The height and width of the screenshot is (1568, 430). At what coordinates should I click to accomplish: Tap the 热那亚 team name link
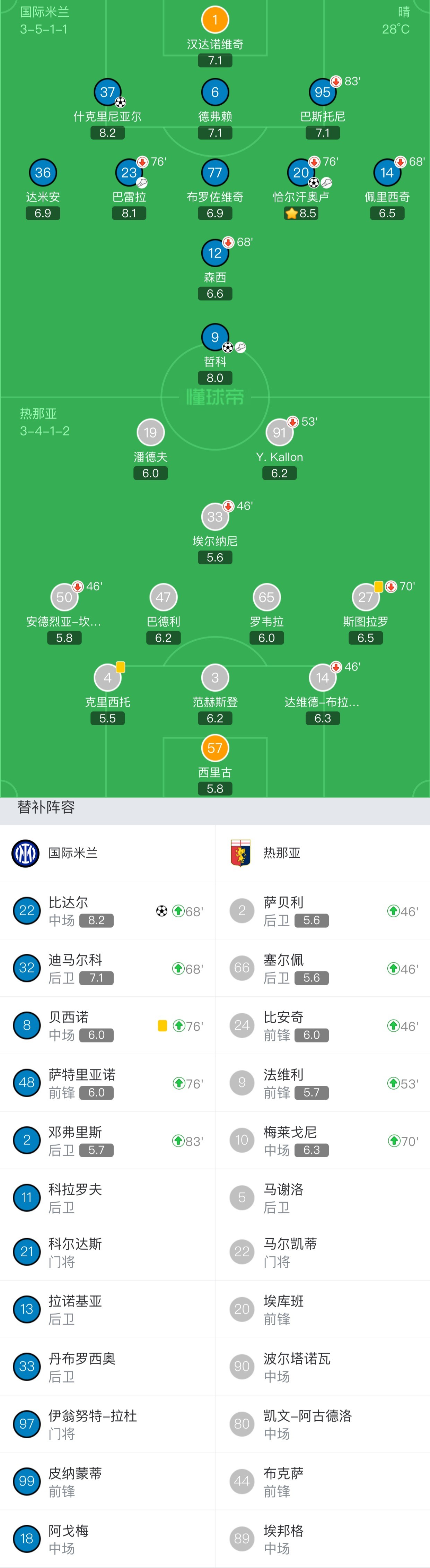coord(282,853)
